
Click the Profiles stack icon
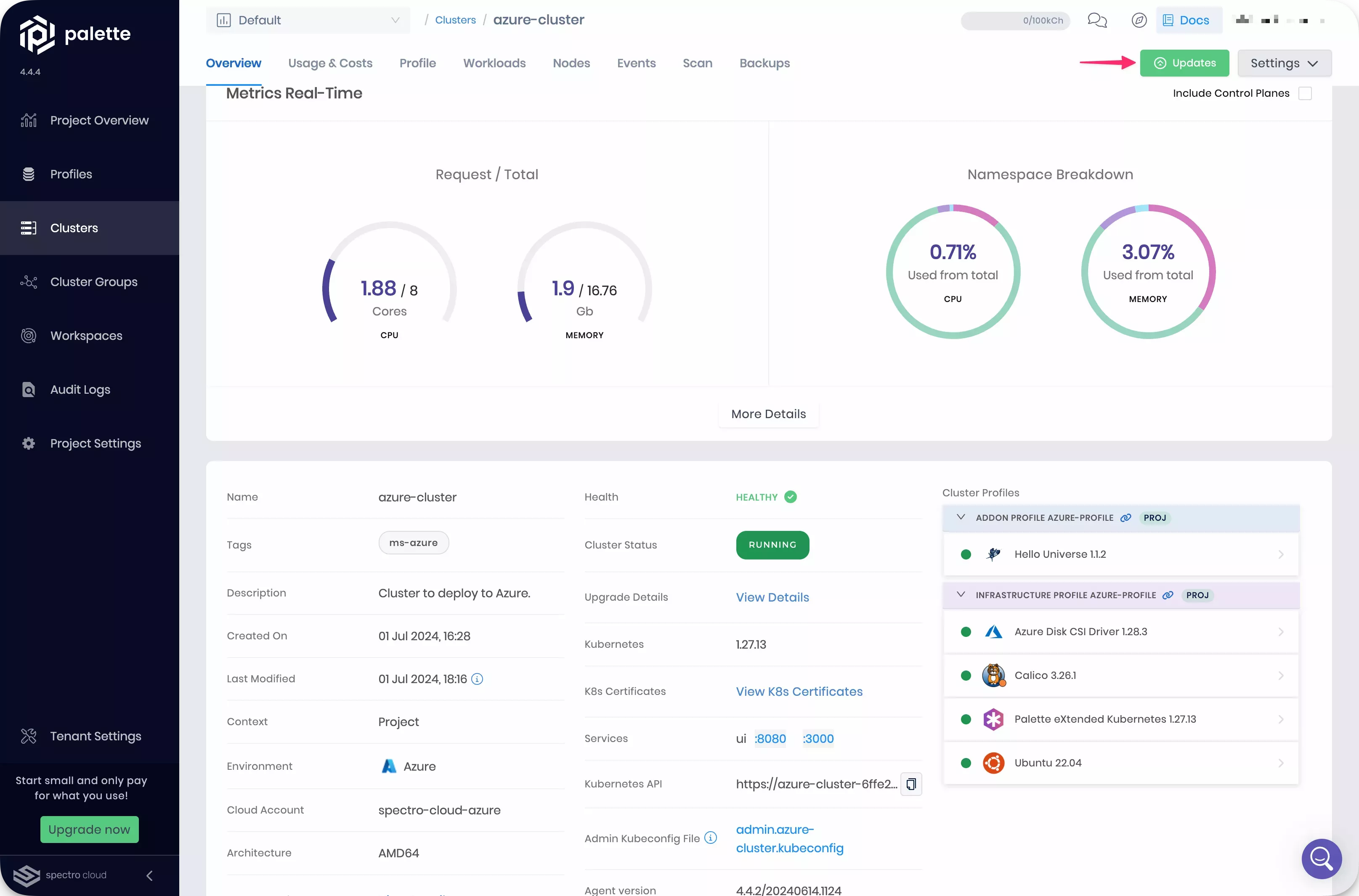pyautogui.click(x=29, y=174)
